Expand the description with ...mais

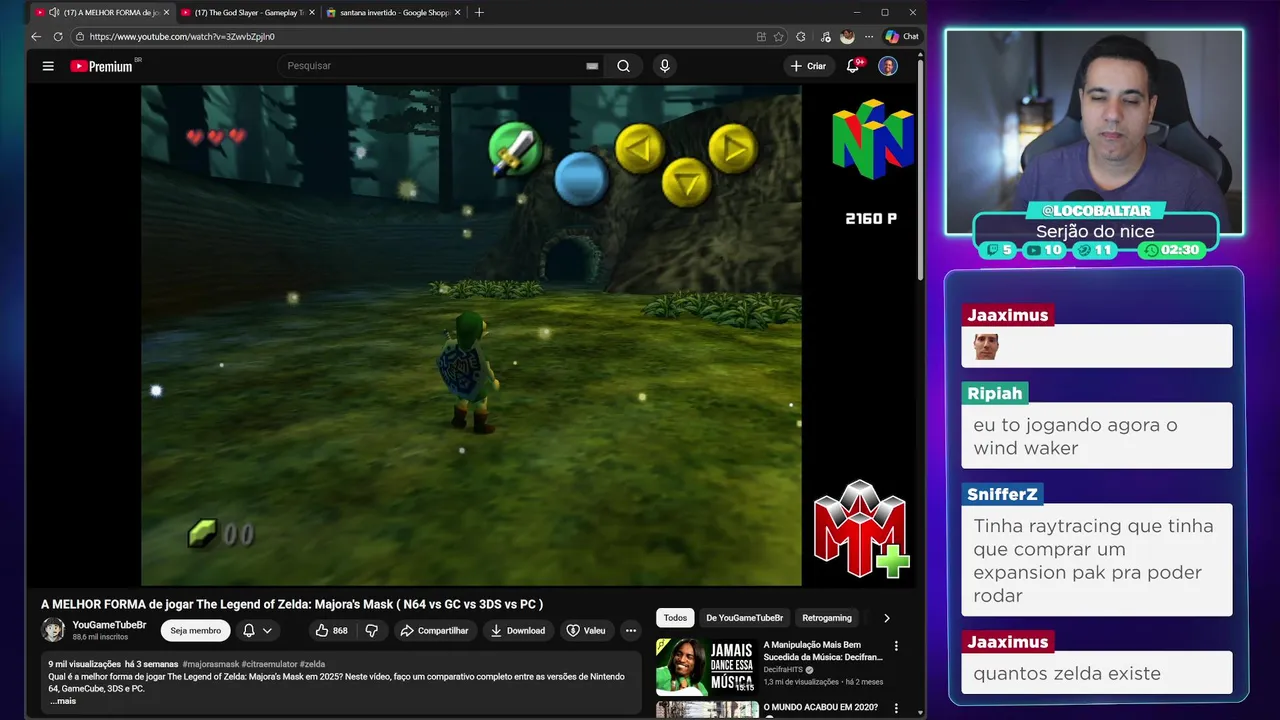click(x=63, y=701)
